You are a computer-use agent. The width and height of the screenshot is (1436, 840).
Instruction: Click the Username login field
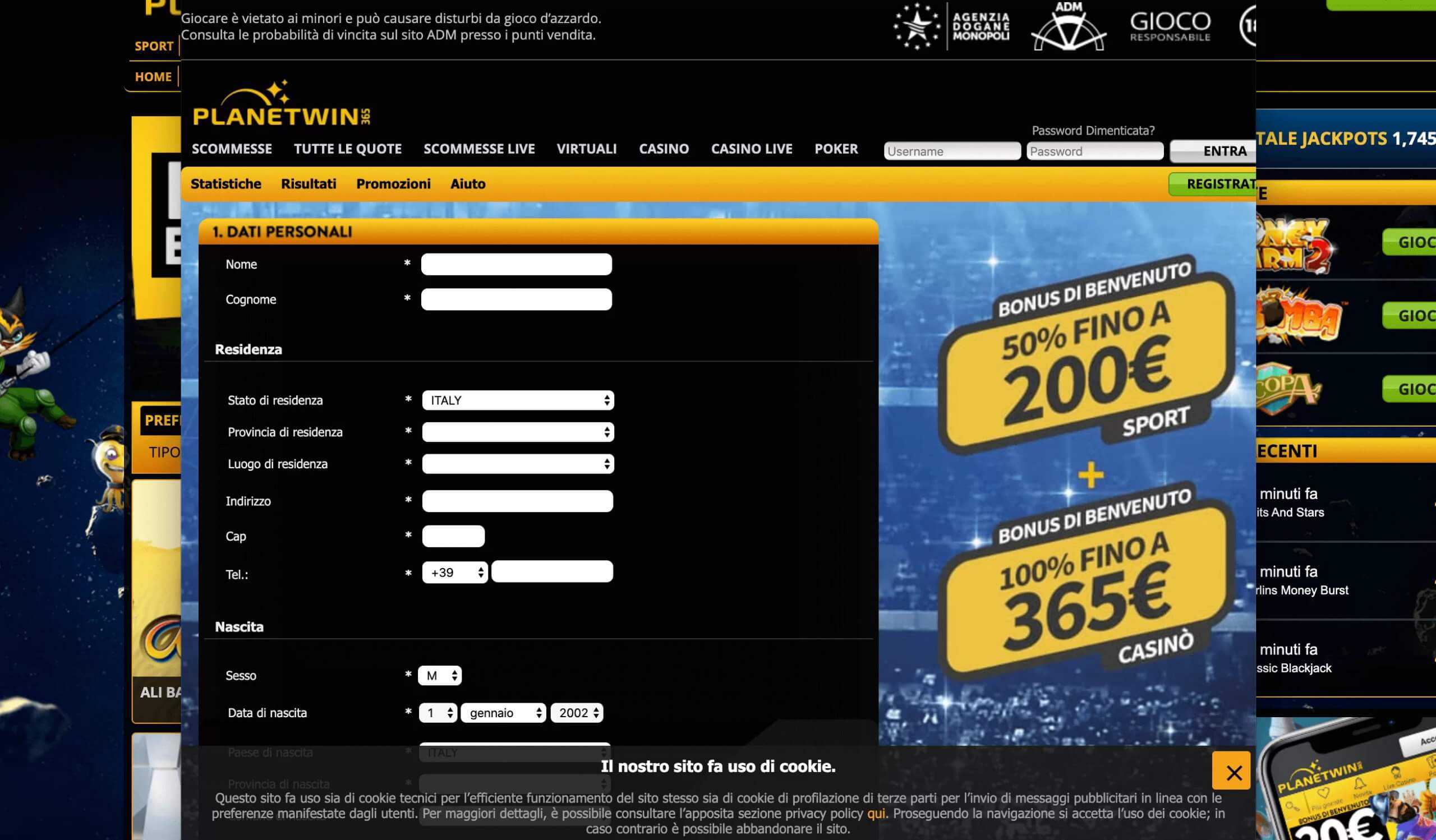(952, 151)
